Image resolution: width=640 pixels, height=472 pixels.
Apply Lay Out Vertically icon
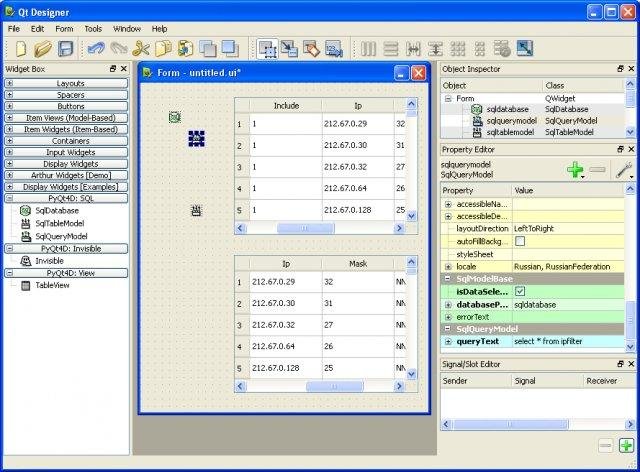tap(391, 49)
